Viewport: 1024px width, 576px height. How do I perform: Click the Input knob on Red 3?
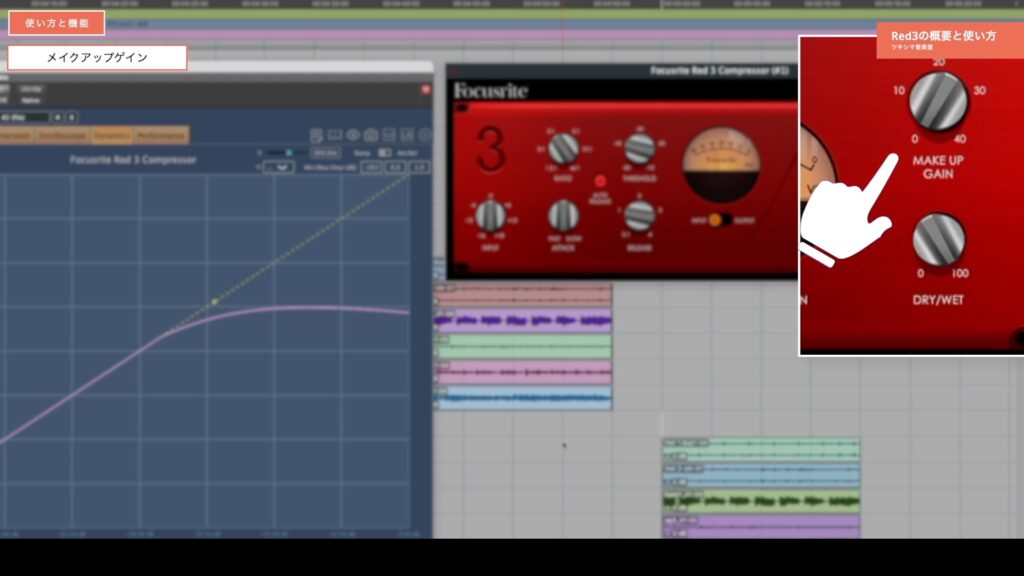pos(490,216)
